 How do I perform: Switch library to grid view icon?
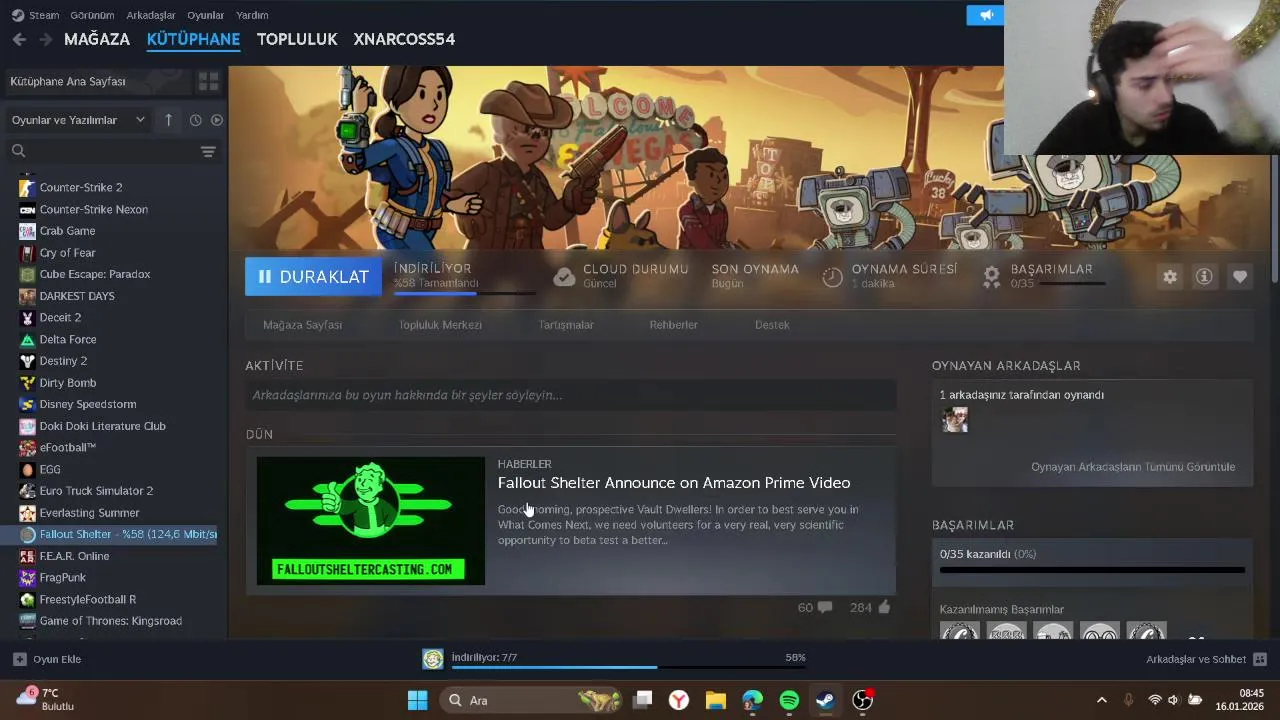point(208,81)
